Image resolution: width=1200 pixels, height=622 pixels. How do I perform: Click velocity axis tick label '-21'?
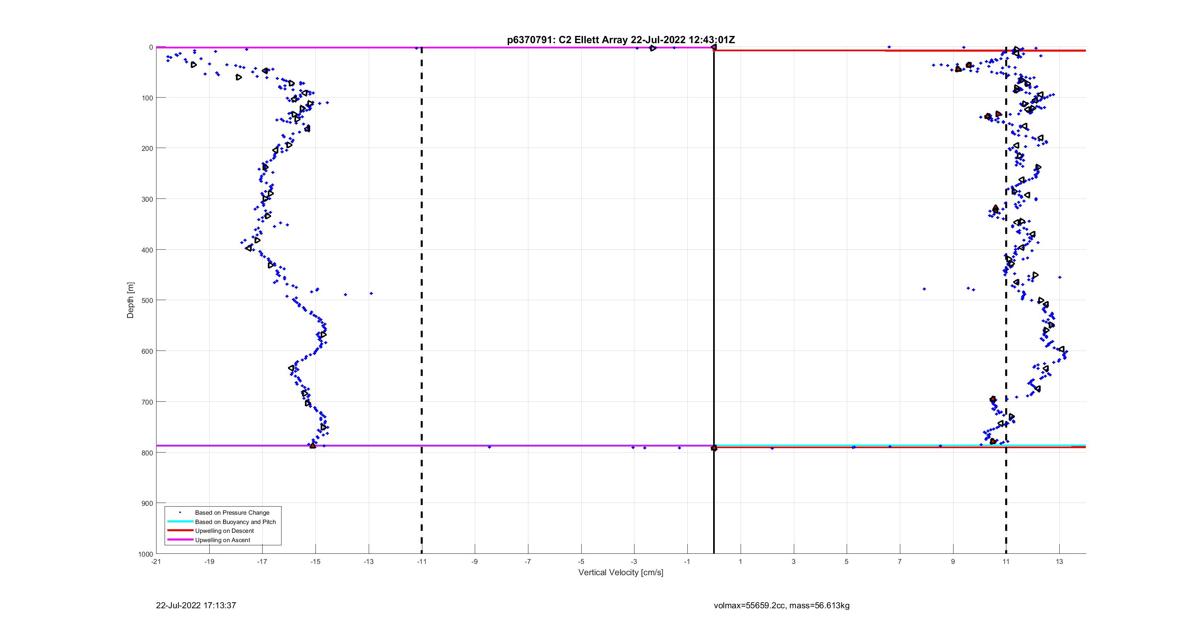click(156, 562)
